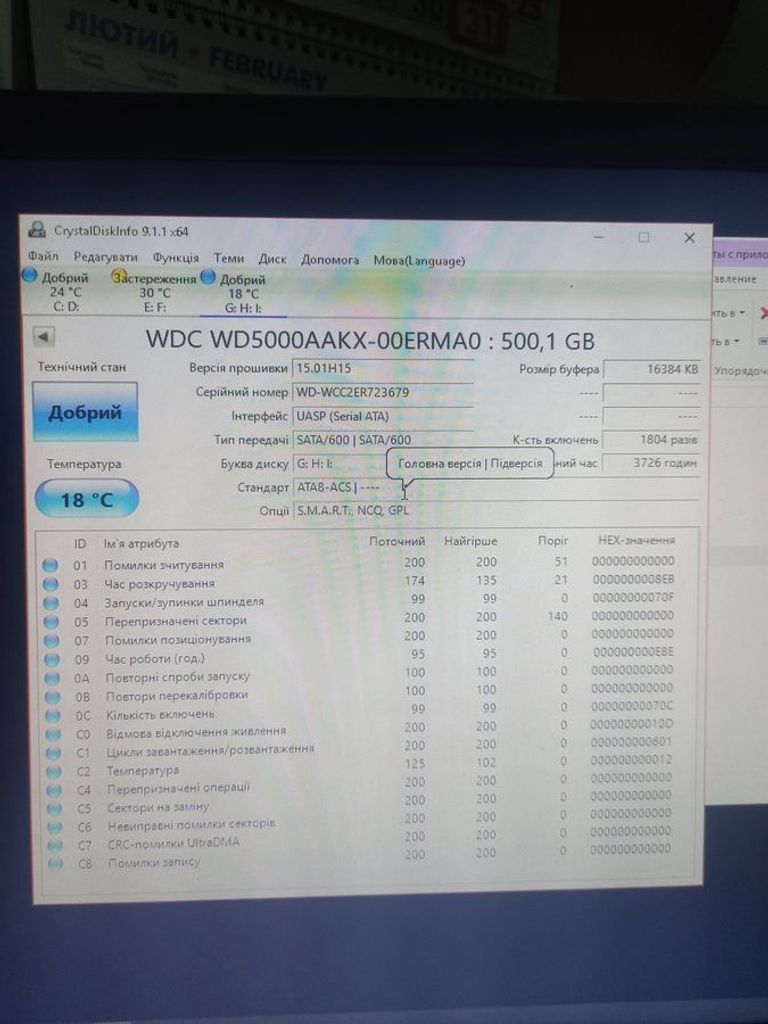Click firmware version field 15.01H15
This screenshot has height=1024, width=768.
click(x=383, y=368)
